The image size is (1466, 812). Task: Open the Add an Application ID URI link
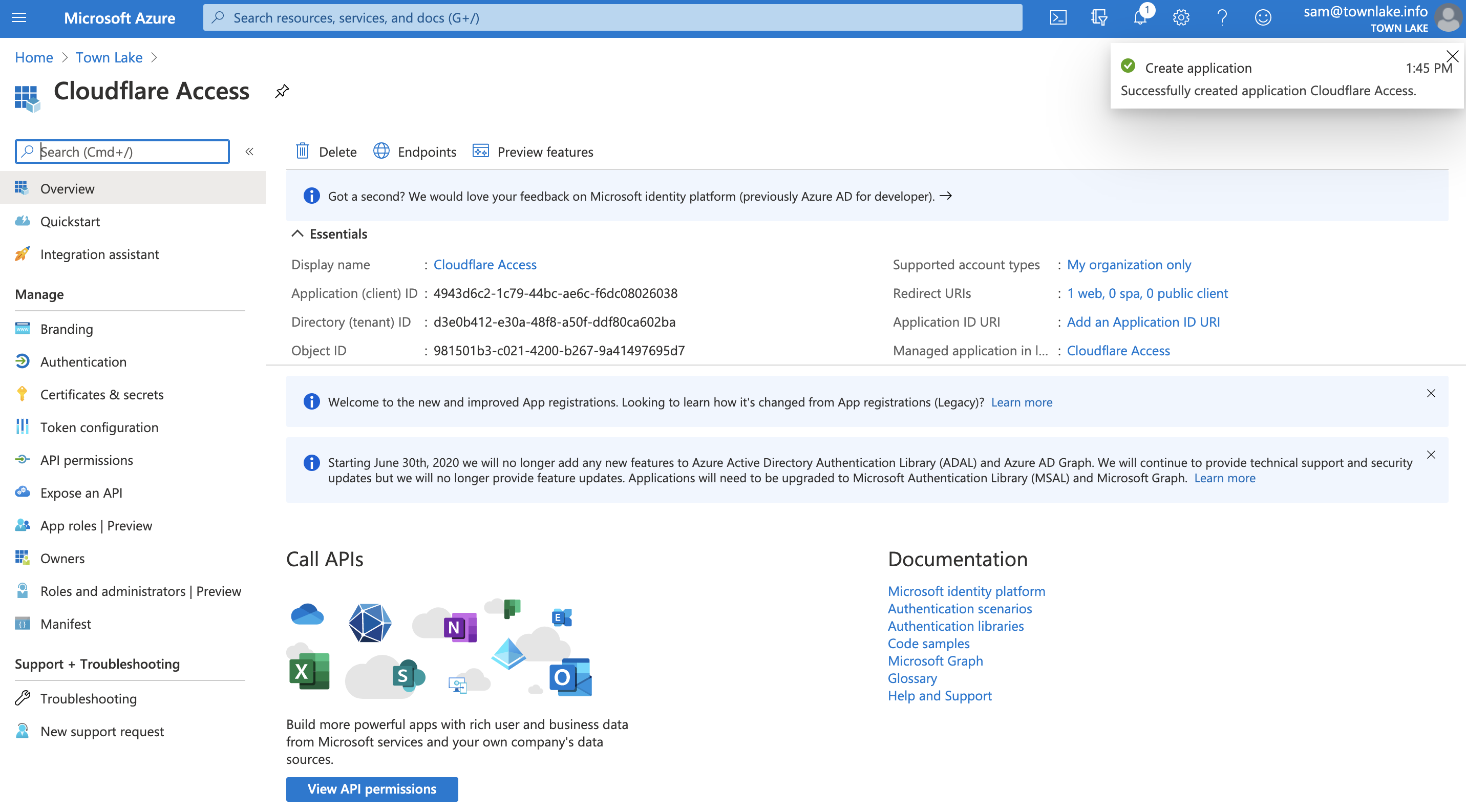pyautogui.click(x=1143, y=322)
